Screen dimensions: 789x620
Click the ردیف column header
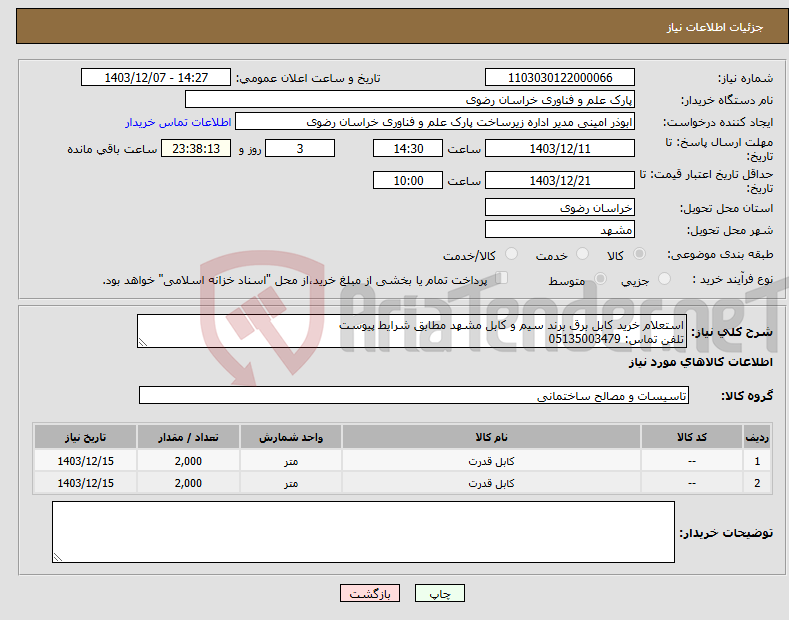[x=757, y=437]
